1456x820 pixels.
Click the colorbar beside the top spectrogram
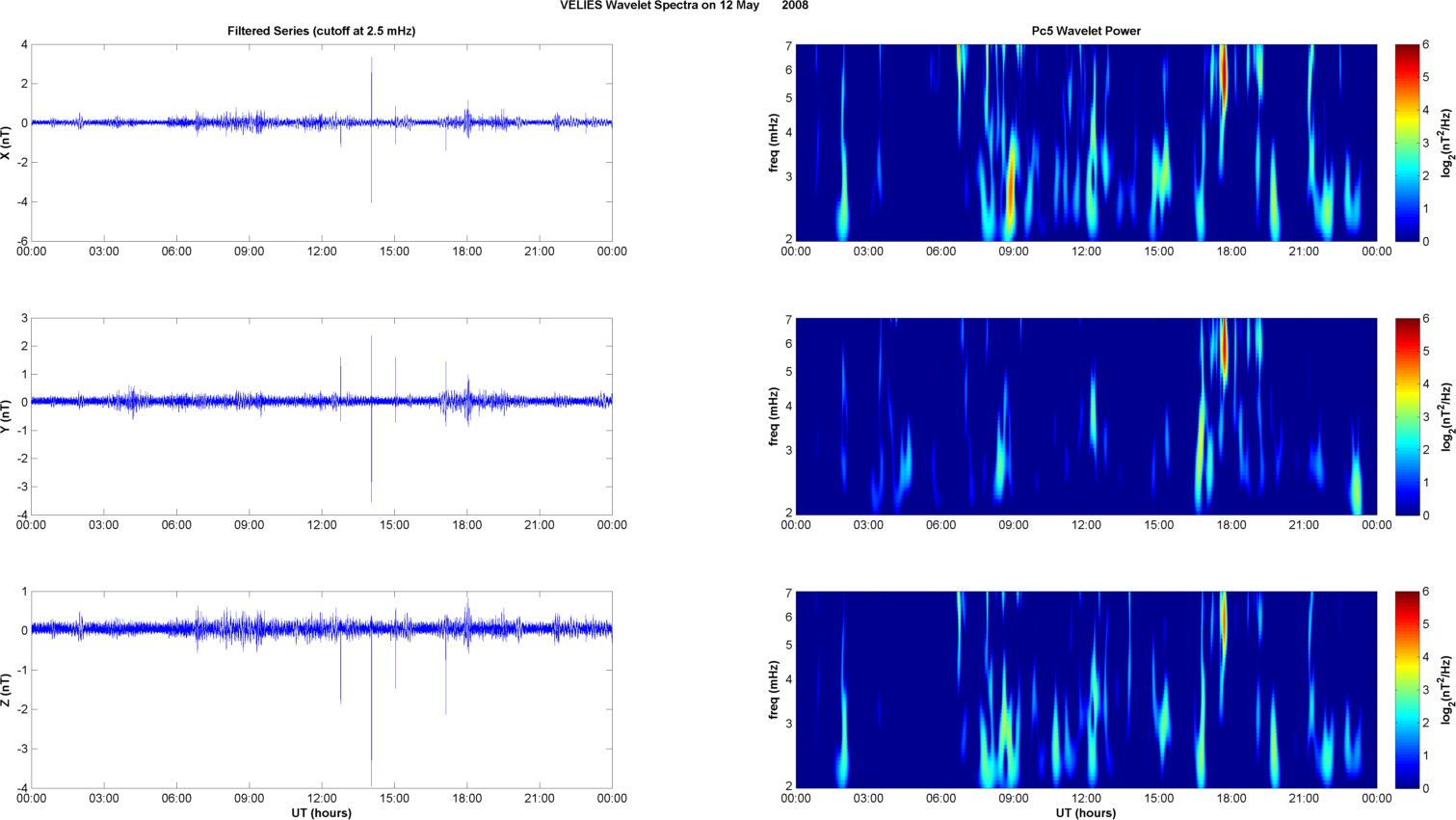coord(1407,143)
